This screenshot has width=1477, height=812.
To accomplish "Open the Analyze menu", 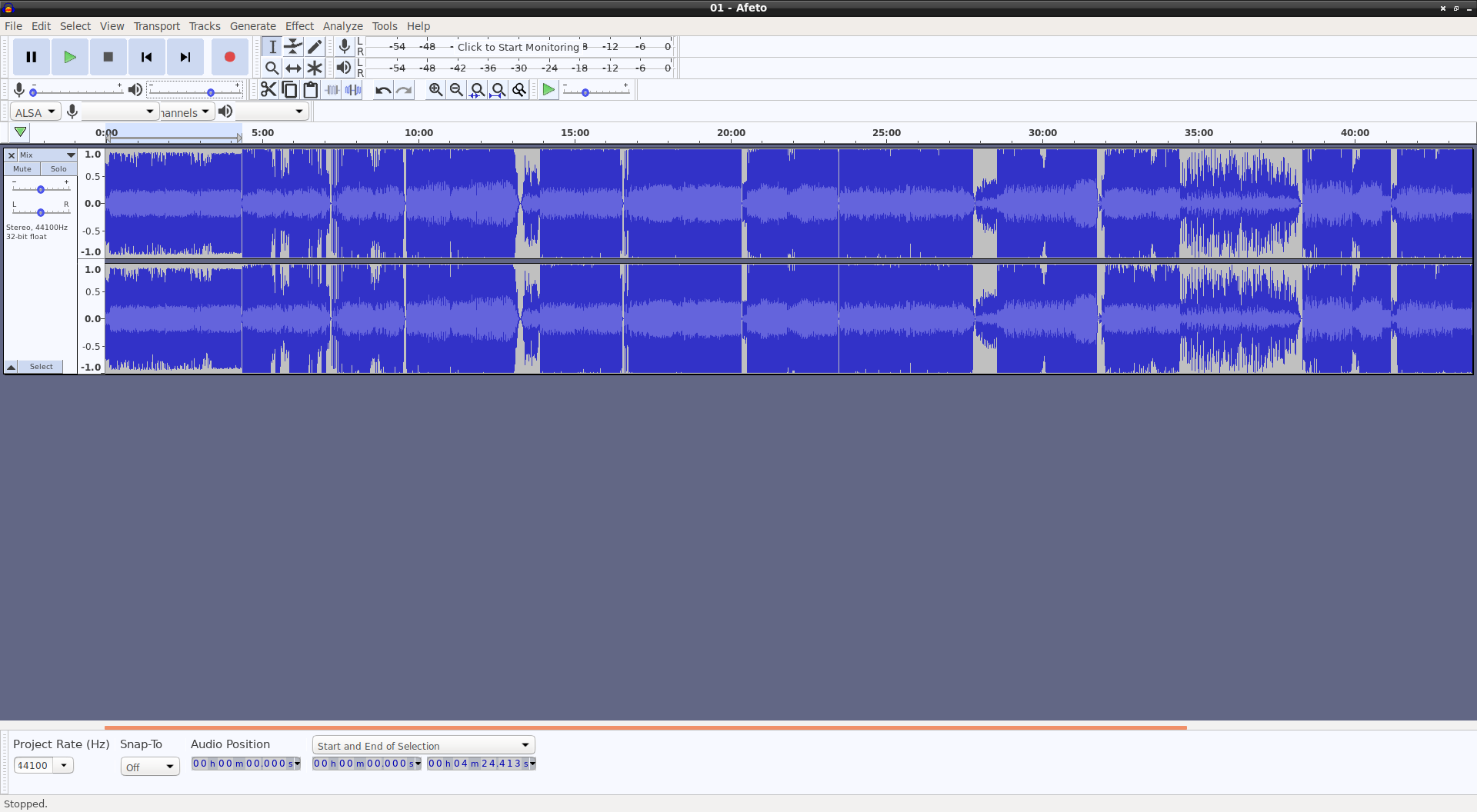I will click(x=343, y=26).
